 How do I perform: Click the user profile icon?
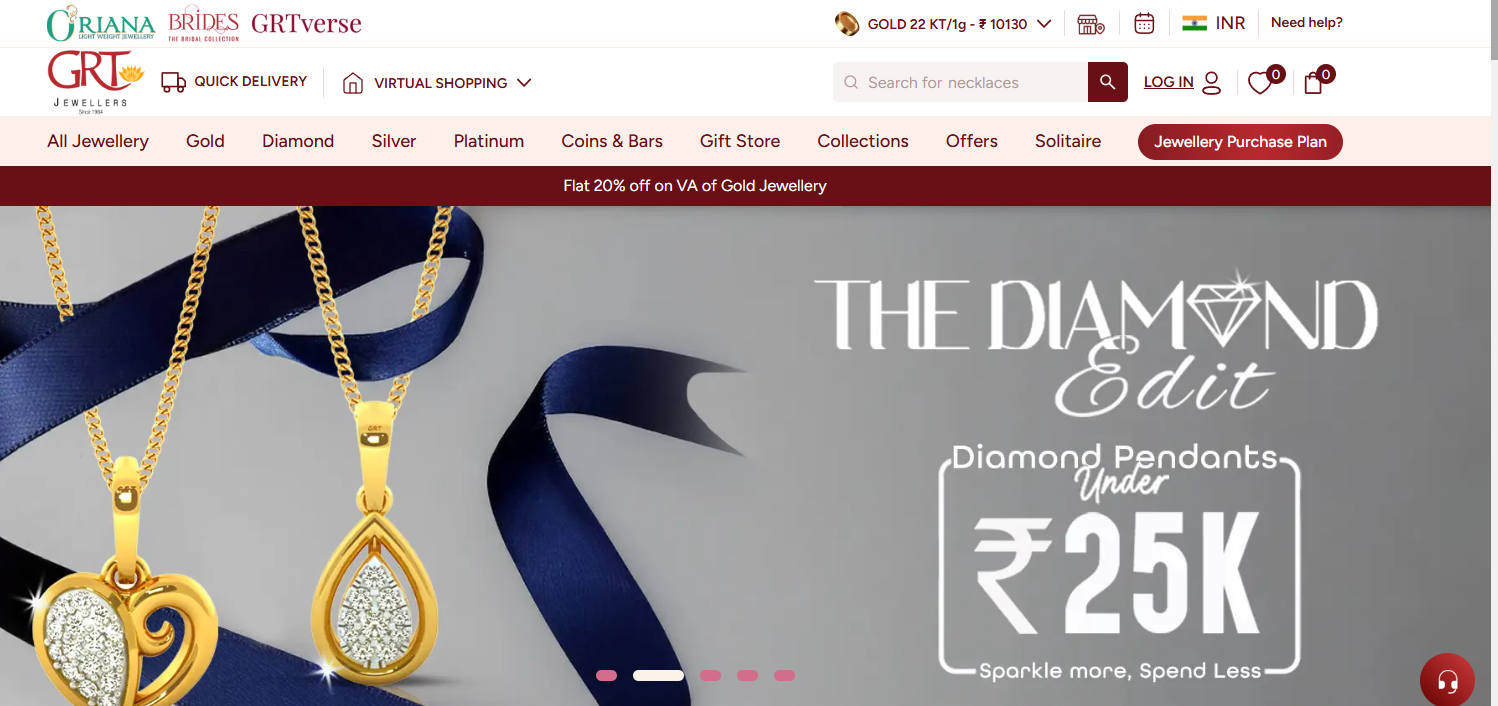click(x=1212, y=83)
